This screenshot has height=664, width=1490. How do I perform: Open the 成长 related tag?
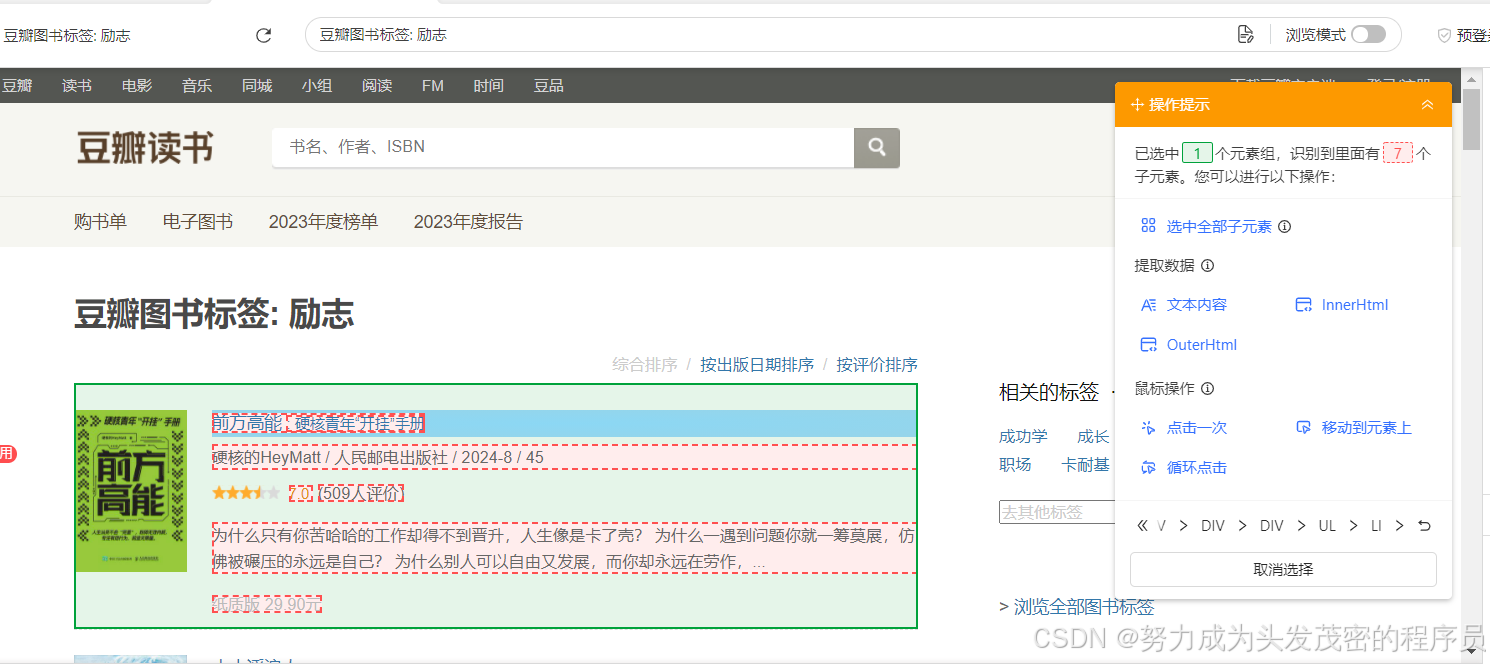pos(1093,437)
